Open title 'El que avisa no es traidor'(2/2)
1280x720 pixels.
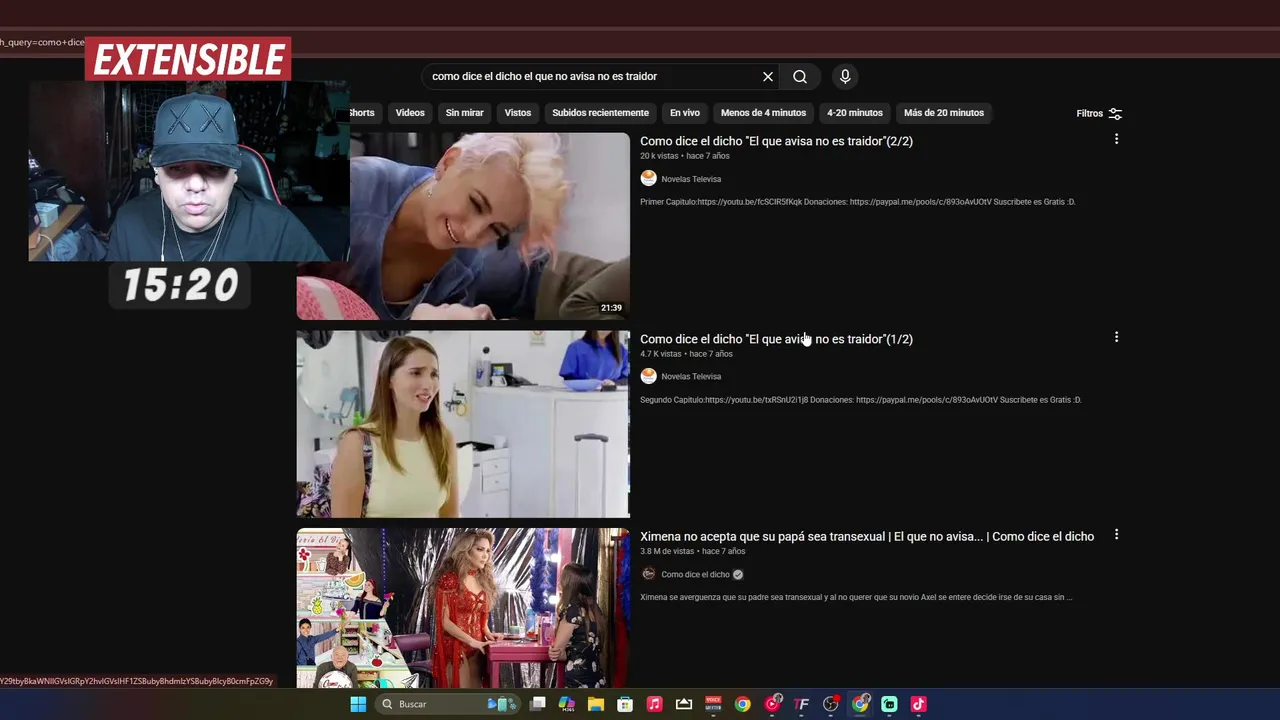[776, 141]
